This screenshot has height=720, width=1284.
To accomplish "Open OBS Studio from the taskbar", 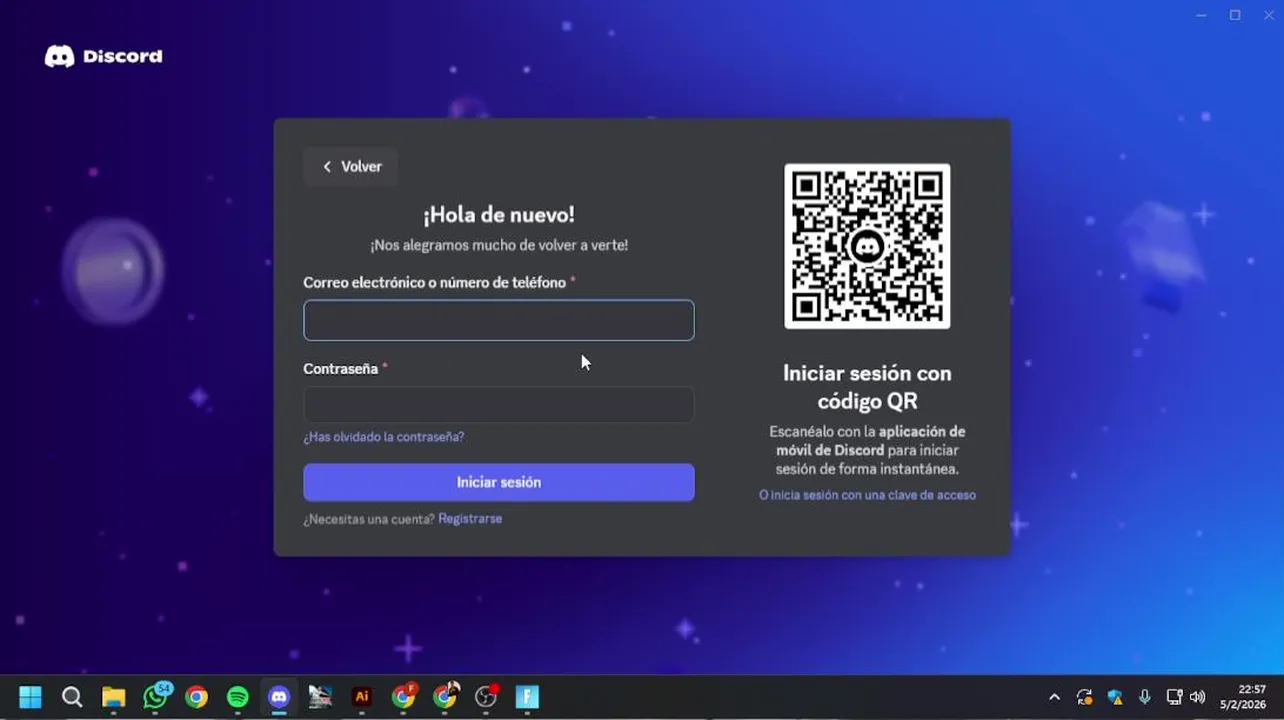I will pyautogui.click(x=487, y=696).
